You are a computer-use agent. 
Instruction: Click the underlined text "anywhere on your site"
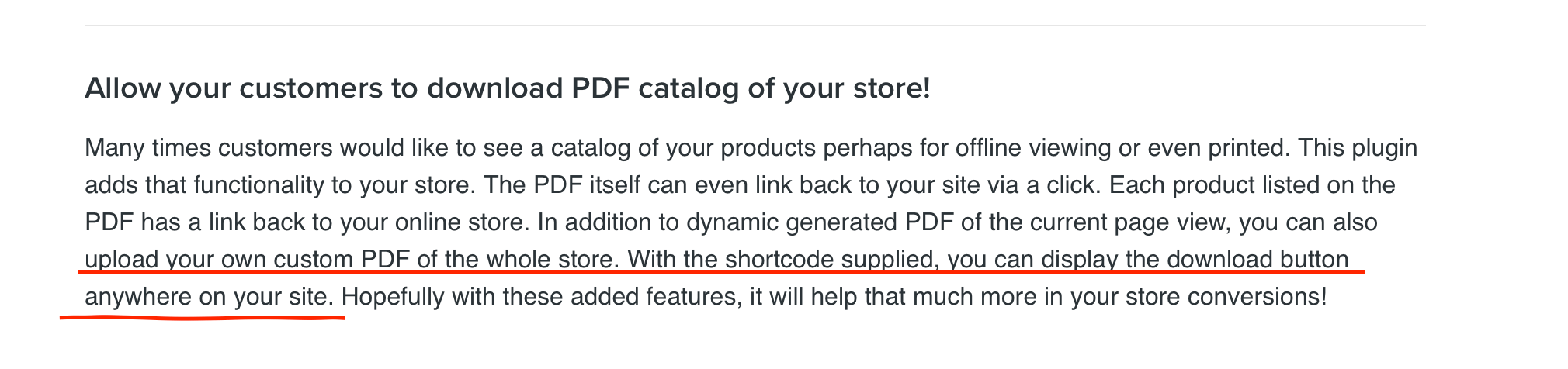tap(210, 296)
